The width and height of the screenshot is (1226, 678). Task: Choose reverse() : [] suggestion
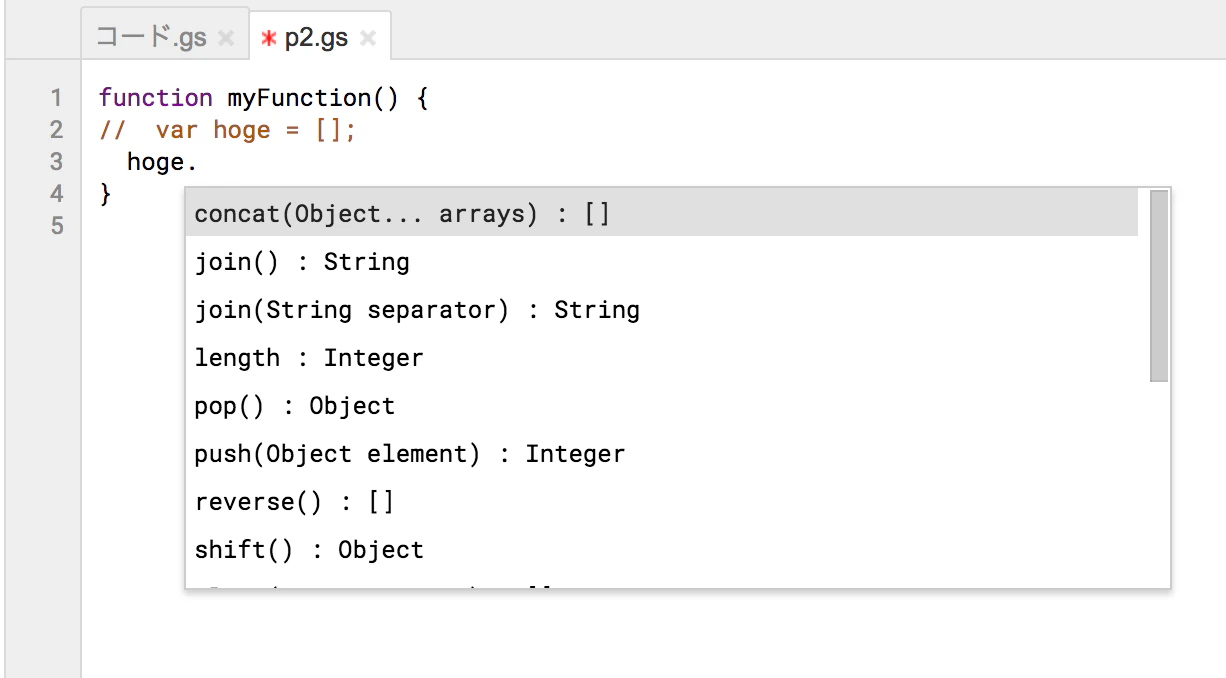coord(662,502)
